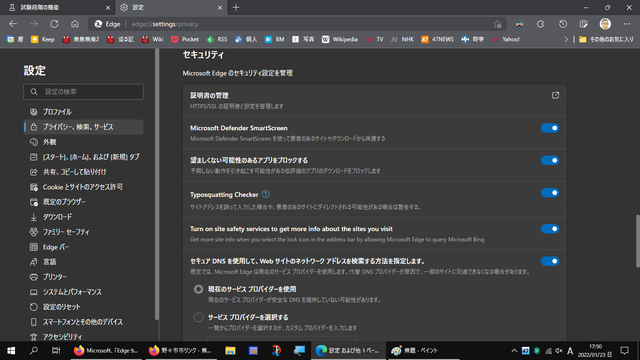Screen dimensions: 640x360
Task: Open システムとパフォーマンス settings section
Action: click(x=83, y=292)
